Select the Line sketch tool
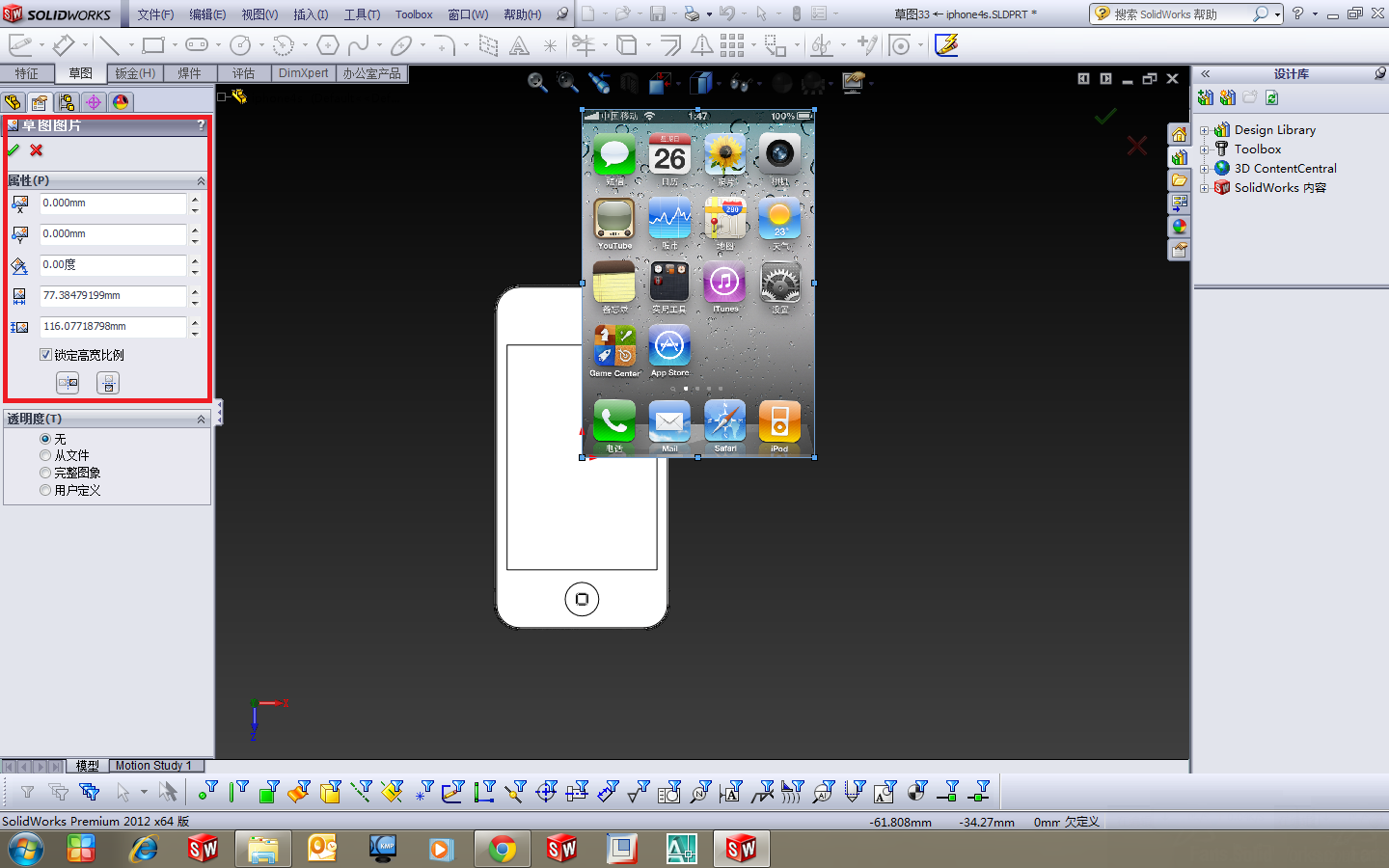Image resolution: width=1389 pixels, height=868 pixels. point(109,45)
